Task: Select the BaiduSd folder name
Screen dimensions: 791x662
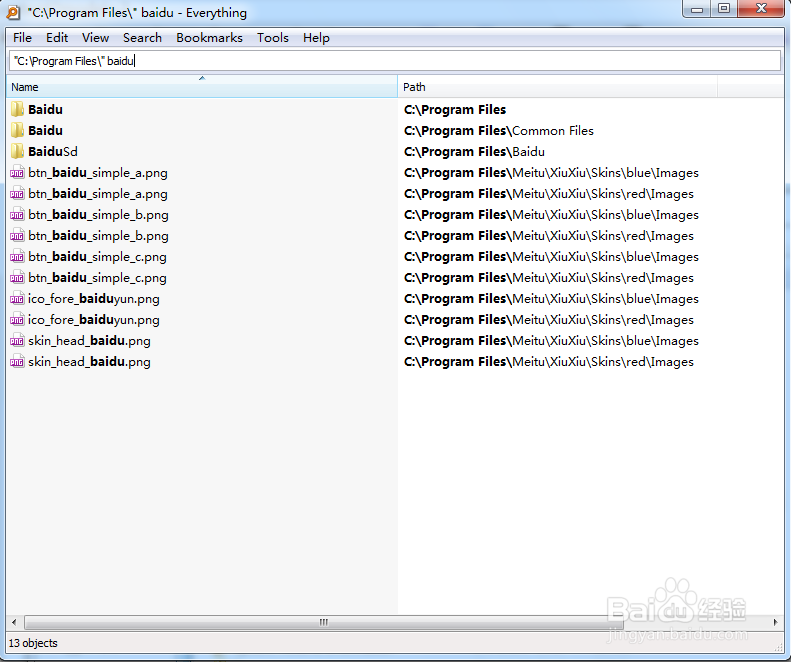Action: pyautogui.click(x=53, y=152)
